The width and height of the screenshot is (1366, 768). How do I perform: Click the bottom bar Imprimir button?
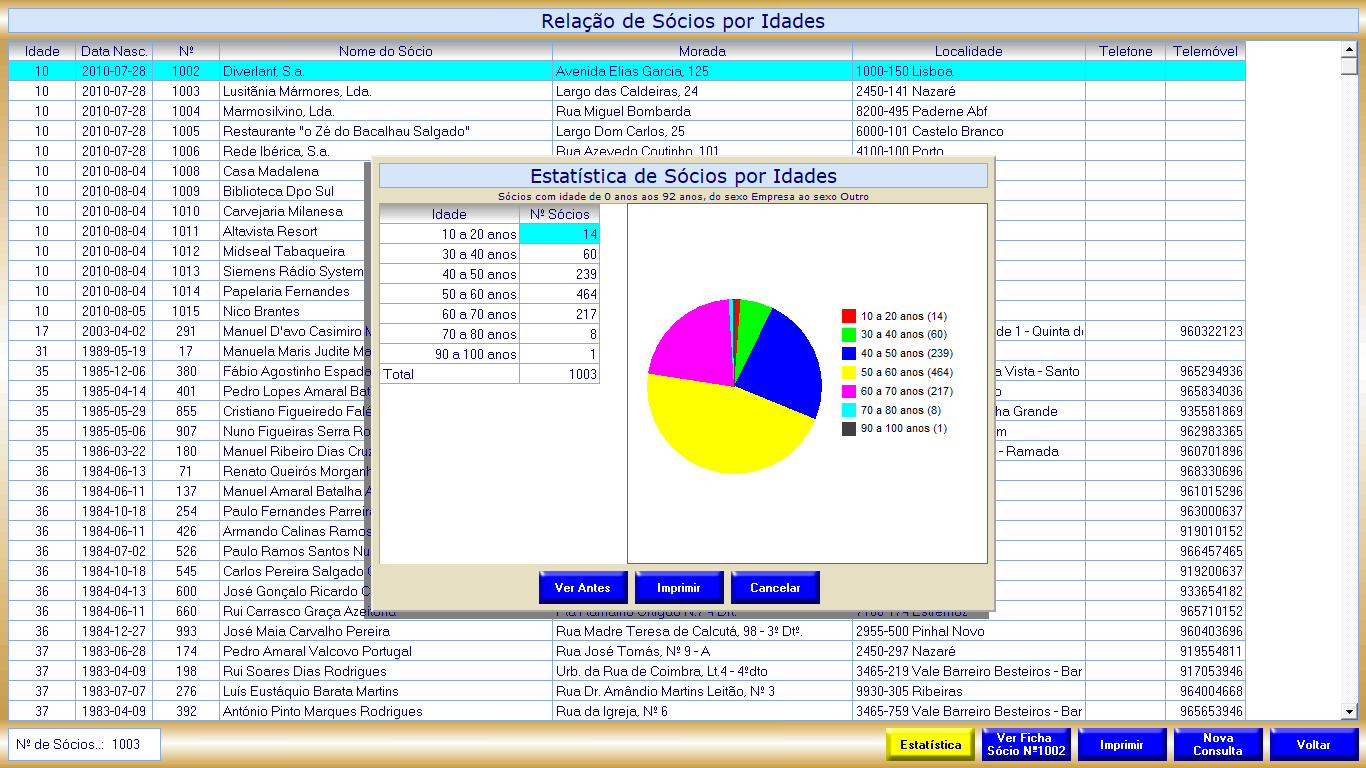tap(1121, 745)
